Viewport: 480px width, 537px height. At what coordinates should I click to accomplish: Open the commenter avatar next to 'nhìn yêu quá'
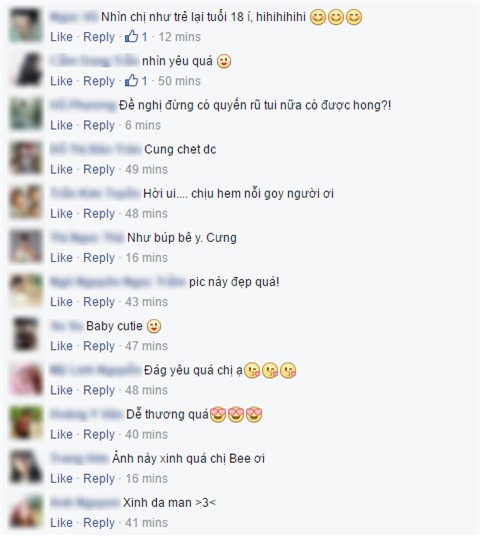click(26, 70)
